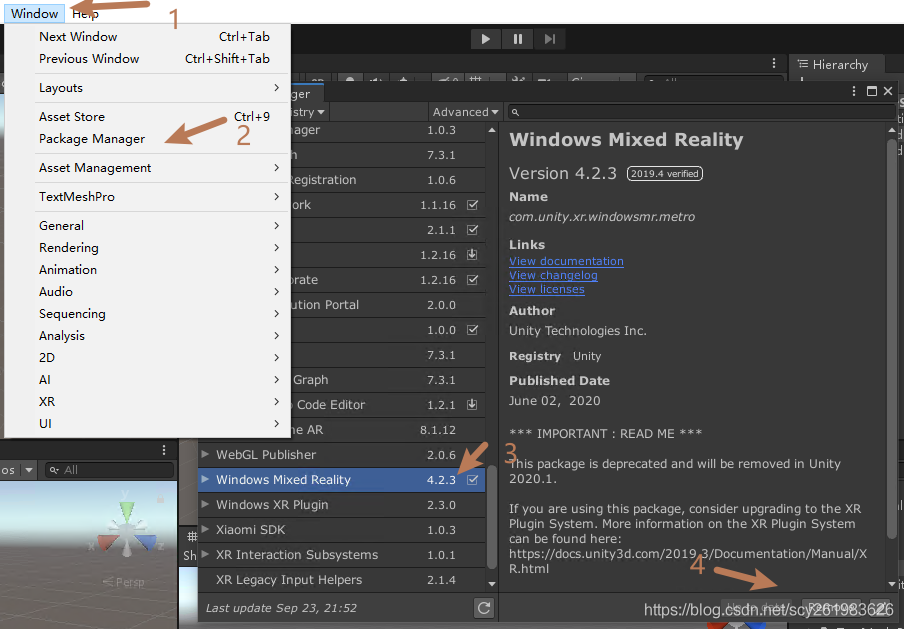Open the View documentation link

(x=566, y=261)
